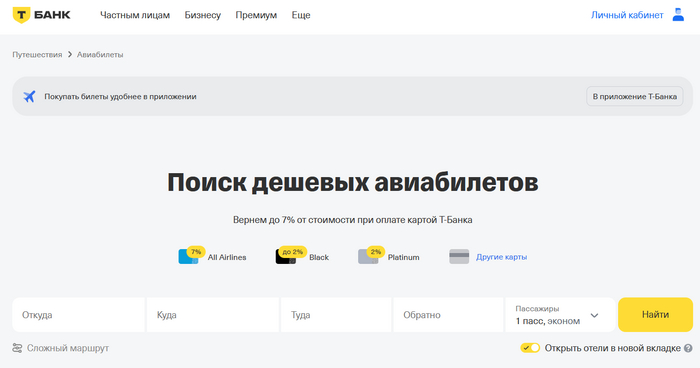Focus the Откуда input field
700x368 pixels.
[79, 315]
